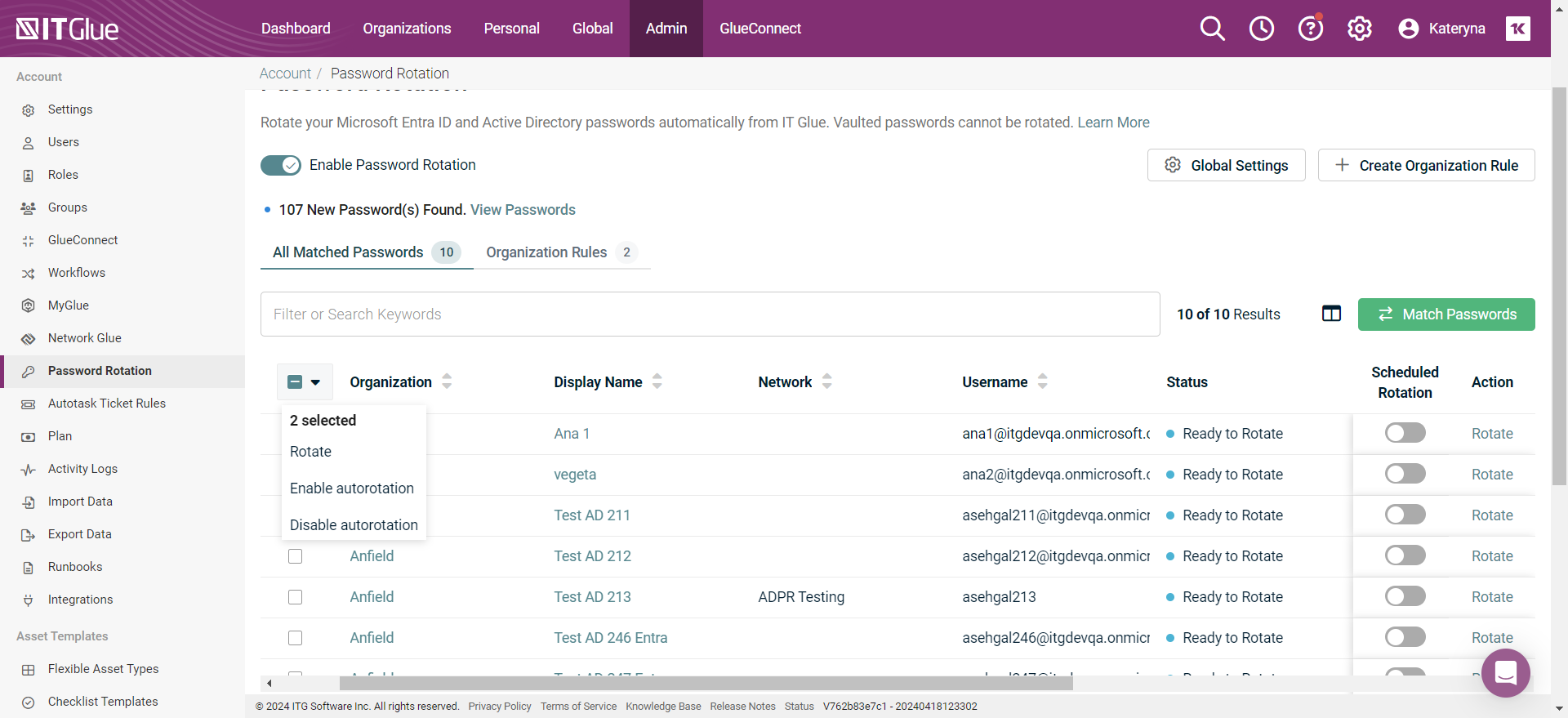1568x718 pixels.
Task: Open Flexible Asset Types in sidebar
Action: (x=103, y=669)
